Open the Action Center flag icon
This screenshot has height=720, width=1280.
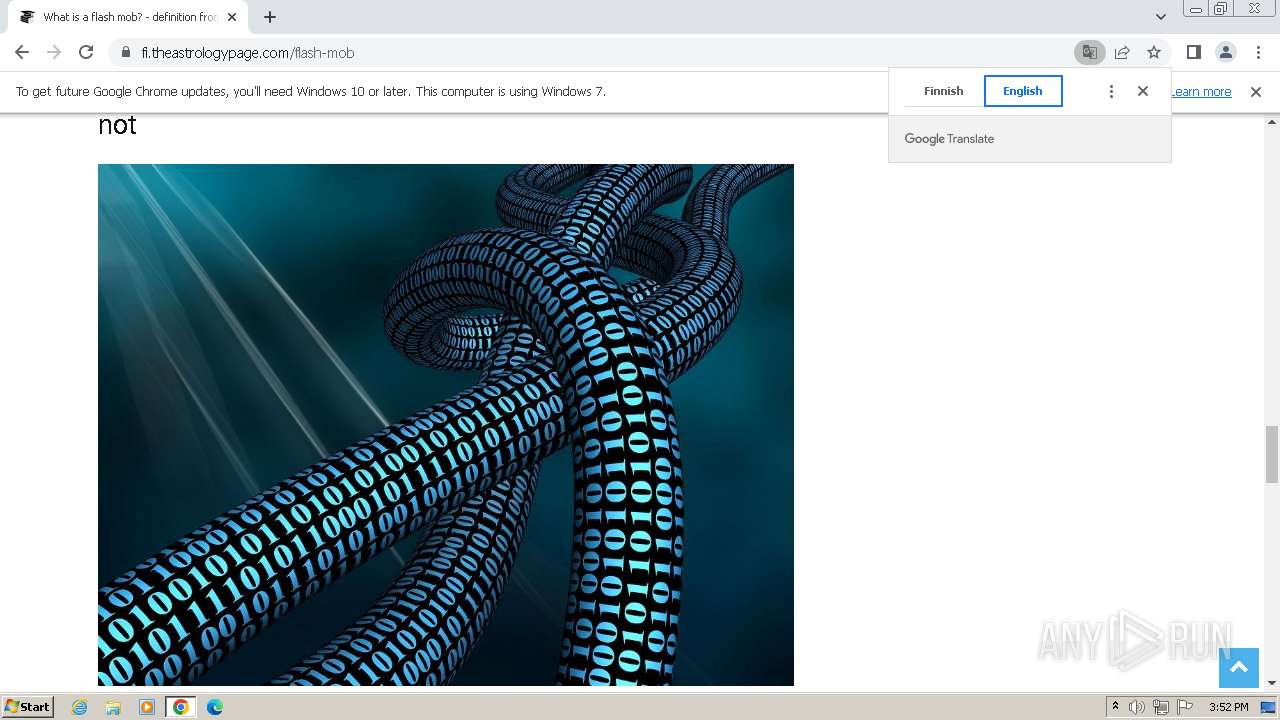click(x=1185, y=707)
